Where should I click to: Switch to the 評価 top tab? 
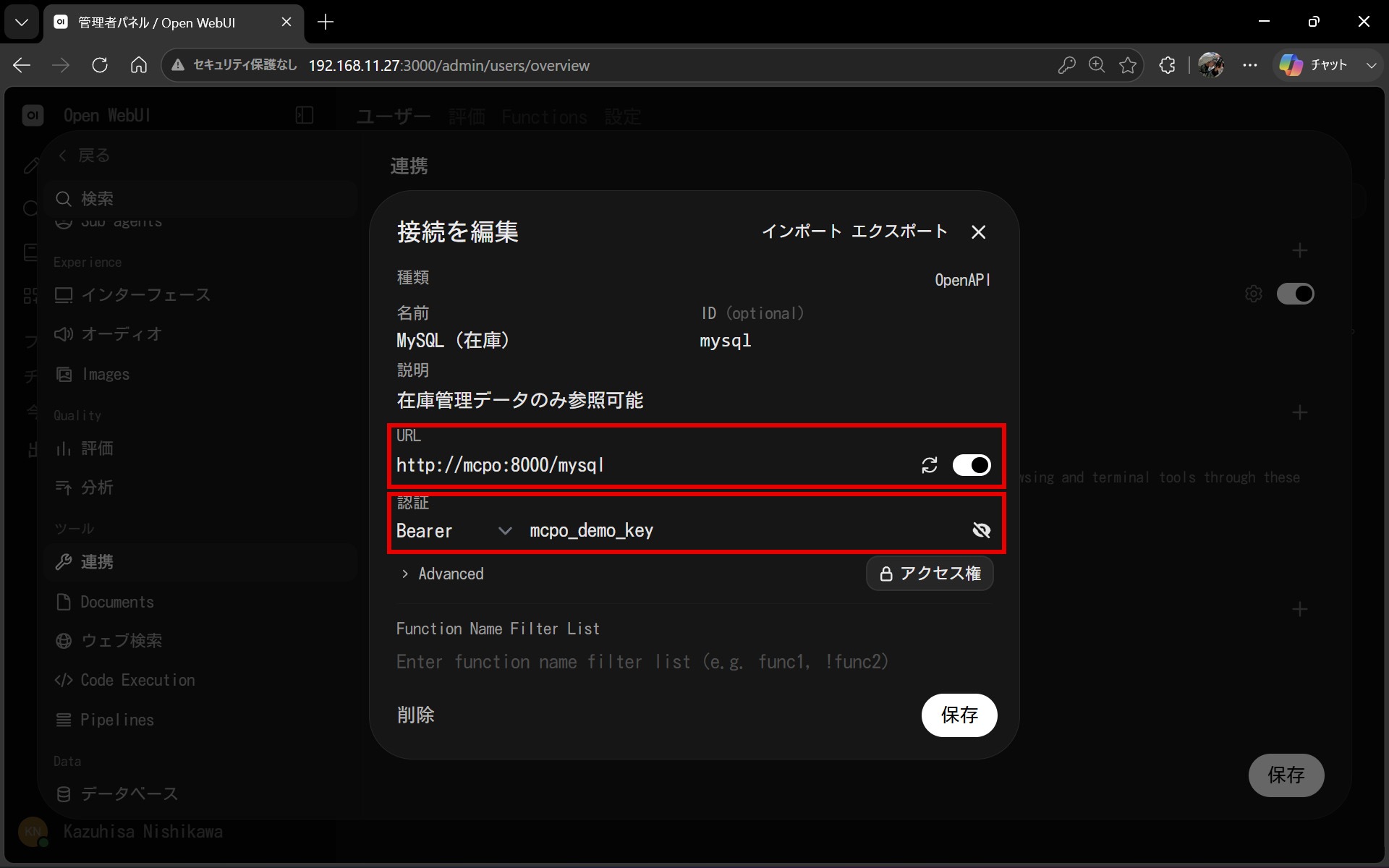(x=467, y=116)
